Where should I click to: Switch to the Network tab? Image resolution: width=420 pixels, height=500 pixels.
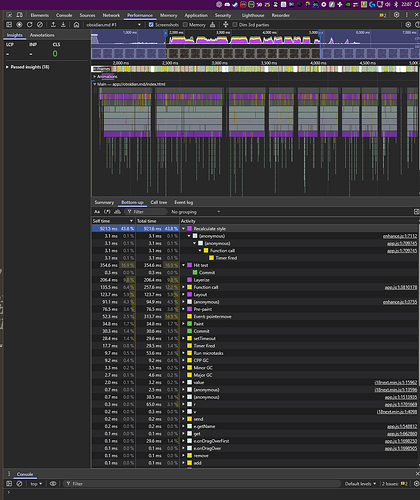coord(111,15)
